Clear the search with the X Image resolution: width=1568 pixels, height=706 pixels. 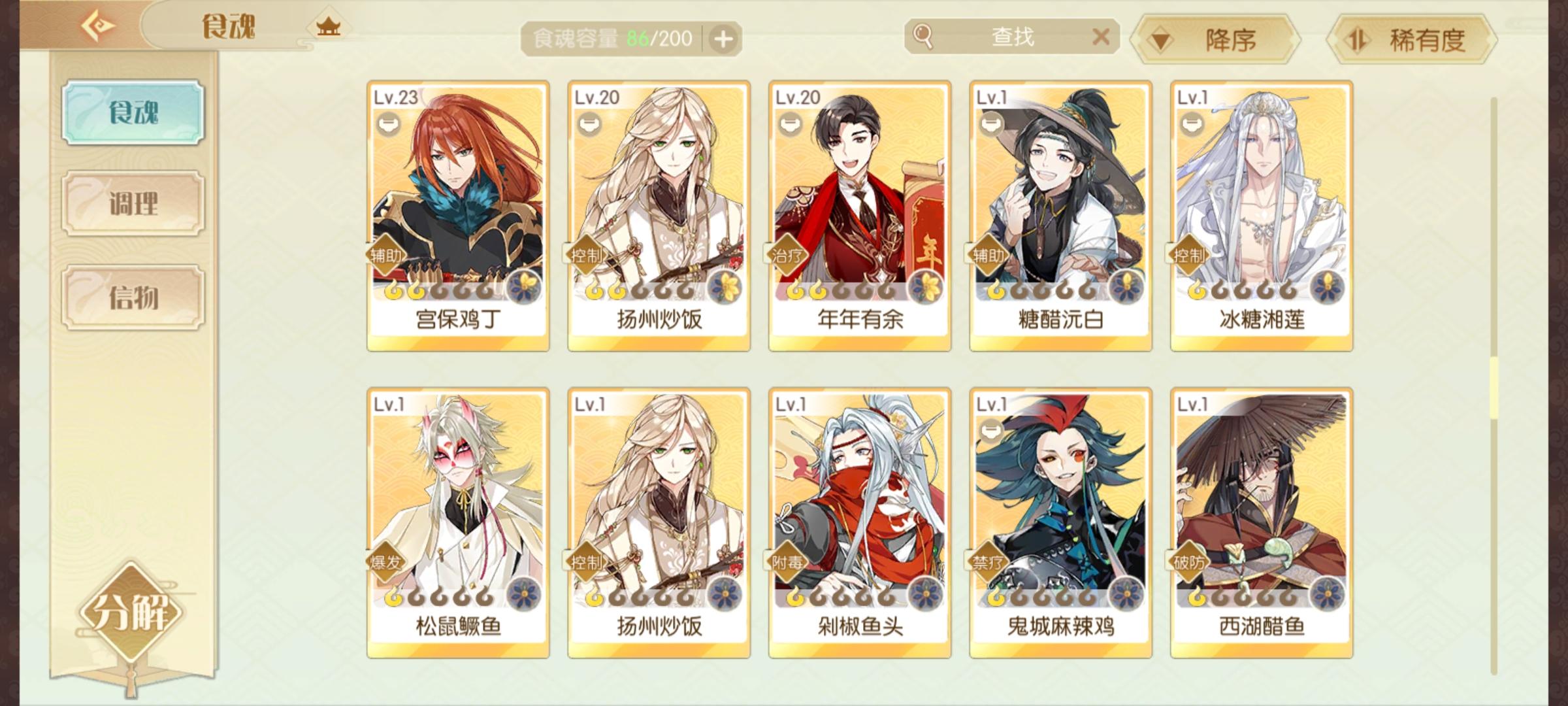pyautogui.click(x=1101, y=37)
